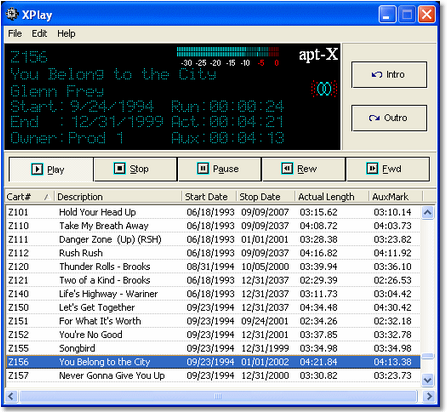
Task: Click stop date 09/24/2001 cell
Action: 265,321
